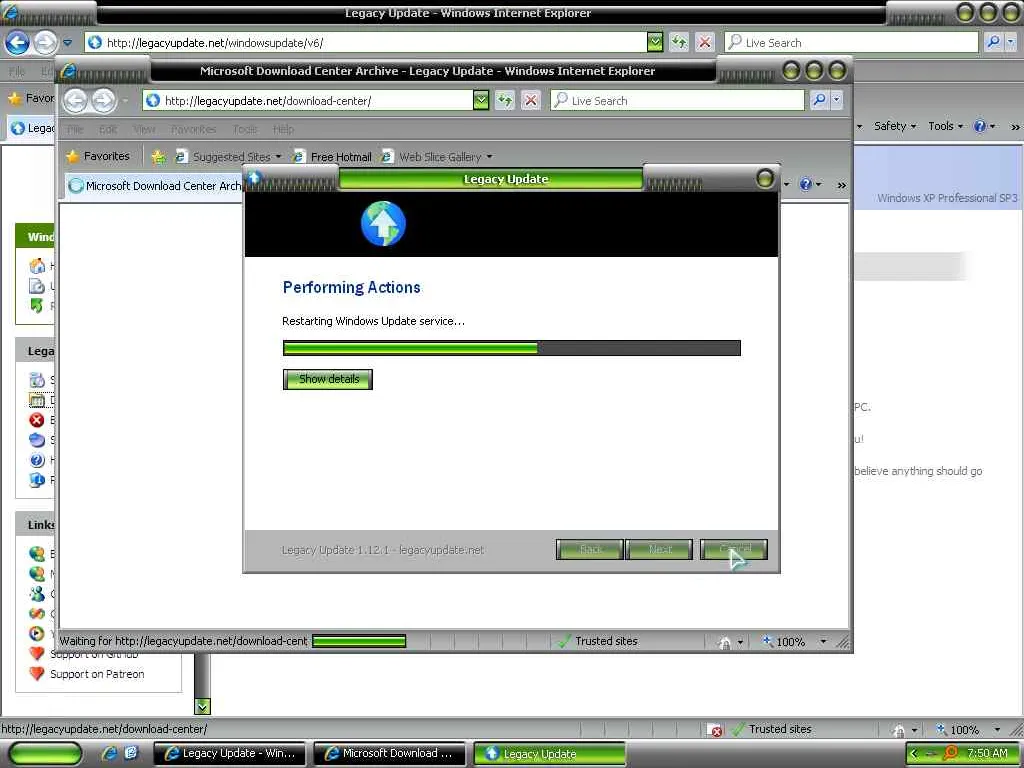Click page loading progress bar in status bar

(359, 641)
